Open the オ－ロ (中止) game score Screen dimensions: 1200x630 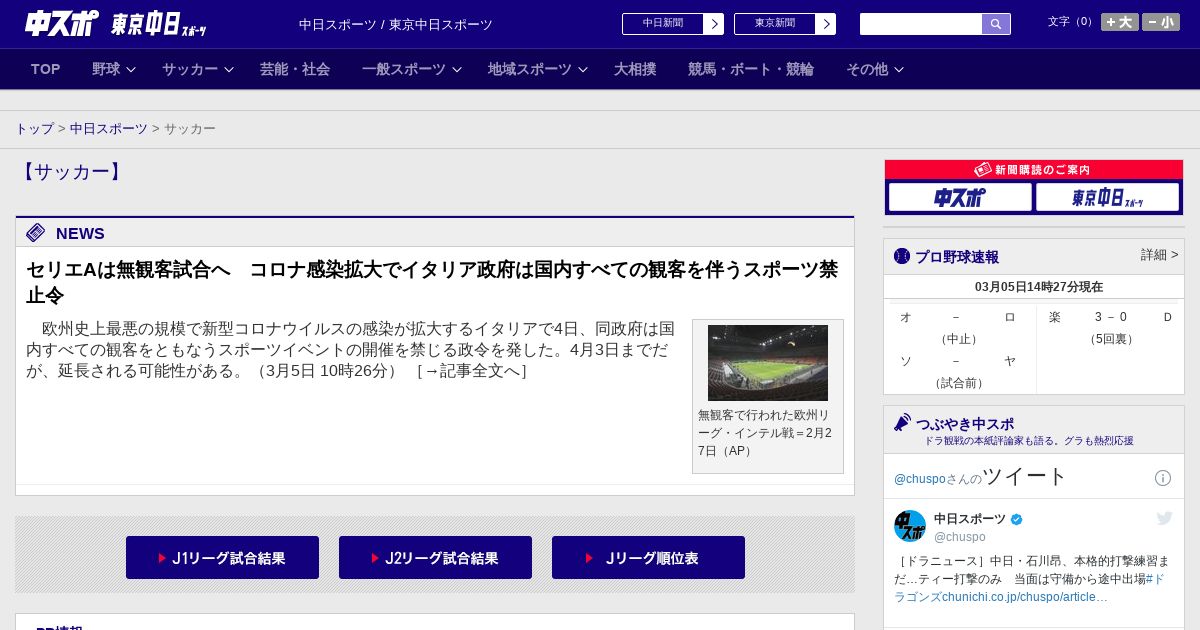958,328
